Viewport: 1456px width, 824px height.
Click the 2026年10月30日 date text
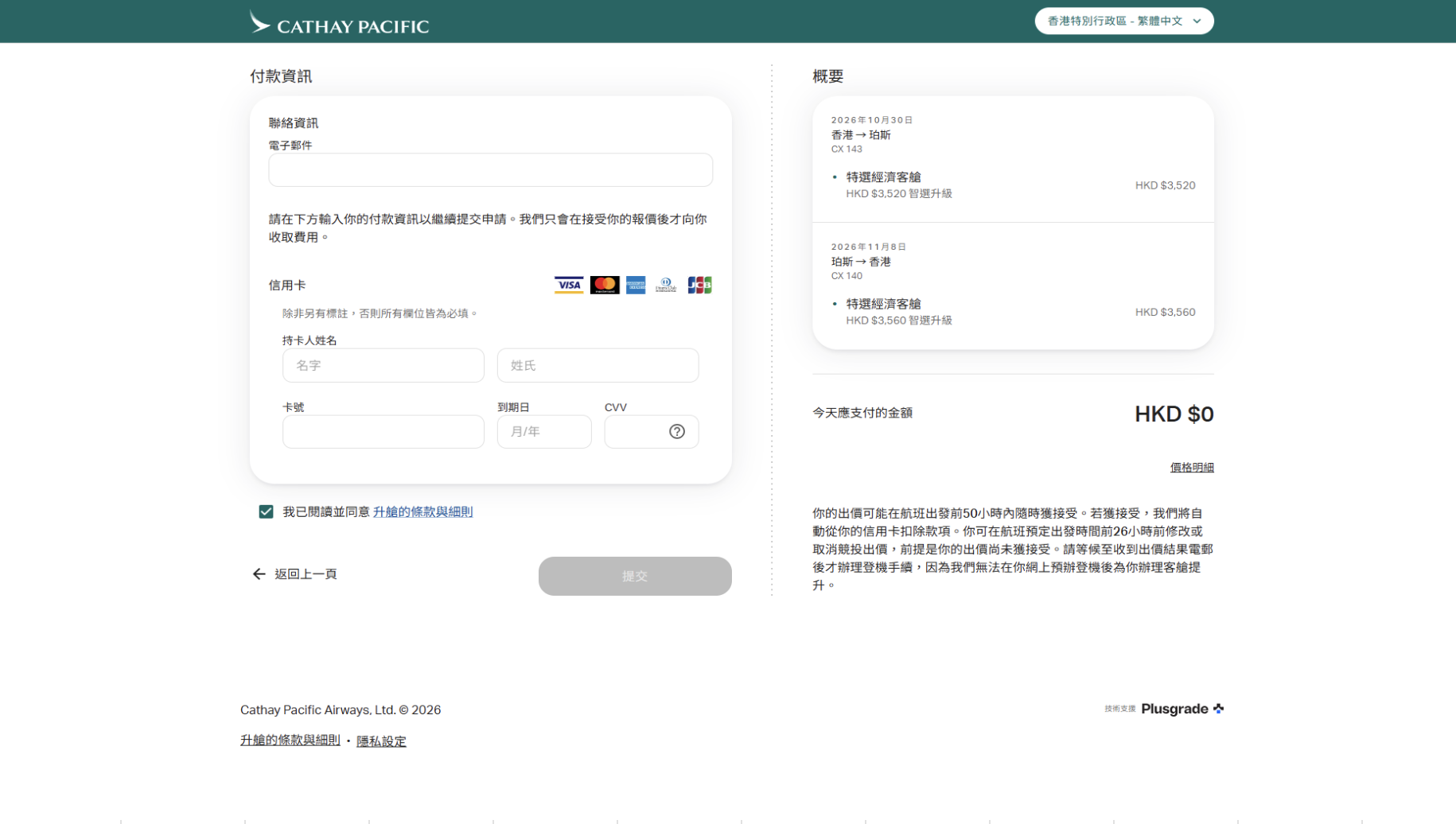pos(871,120)
